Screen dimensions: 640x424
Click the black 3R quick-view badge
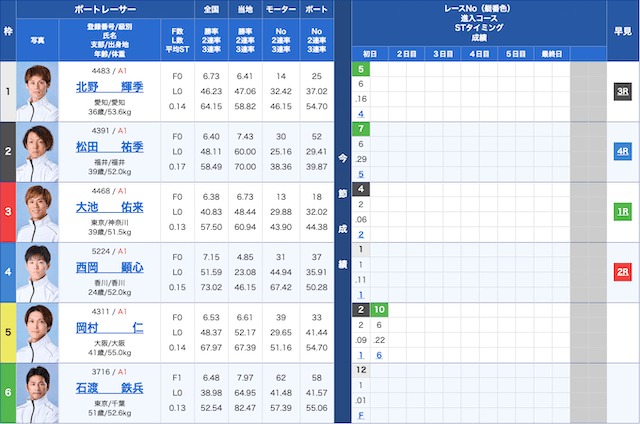[x=622, y=91]
